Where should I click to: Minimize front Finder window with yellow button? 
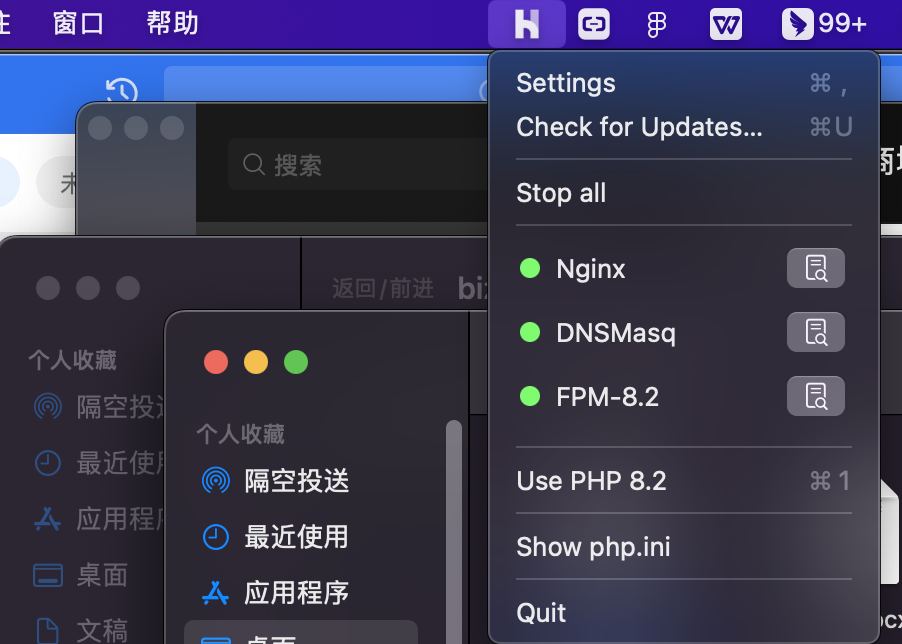pyautogui.click(x=256, y=362)
